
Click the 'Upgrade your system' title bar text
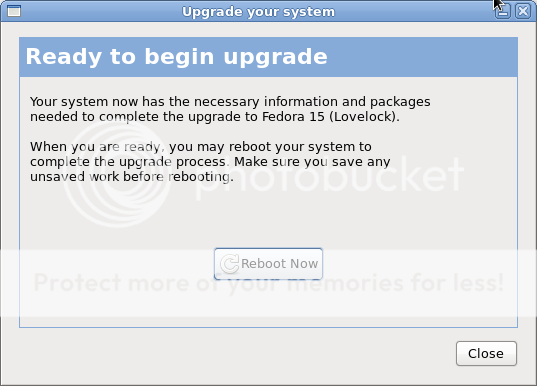click(258, 12)
